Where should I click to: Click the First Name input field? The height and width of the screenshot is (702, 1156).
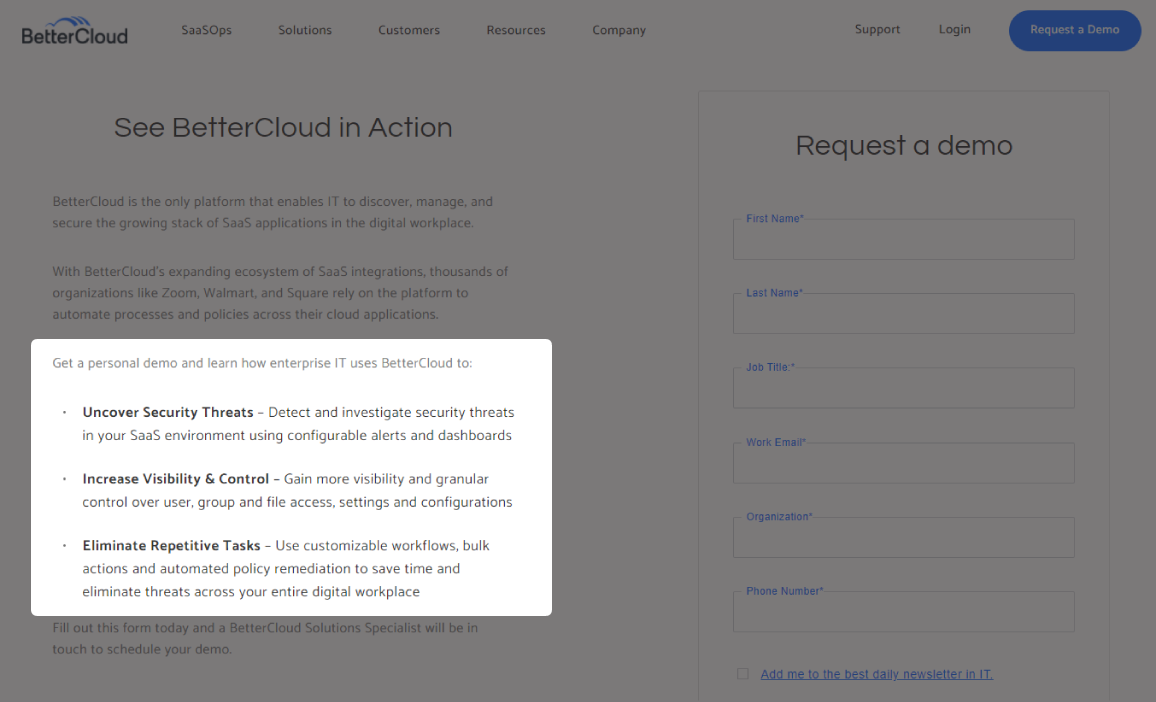[903, 241]
